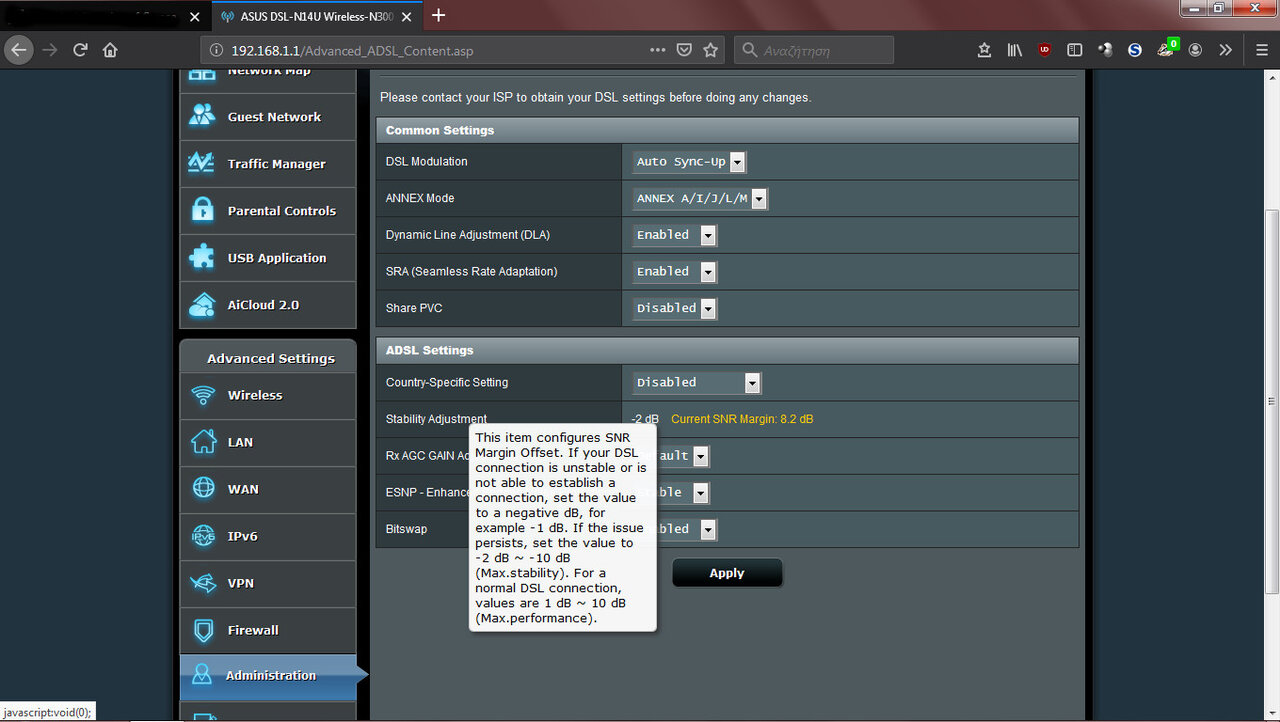
Task: Open the WAN globe icon
Action: pos(203,489)
